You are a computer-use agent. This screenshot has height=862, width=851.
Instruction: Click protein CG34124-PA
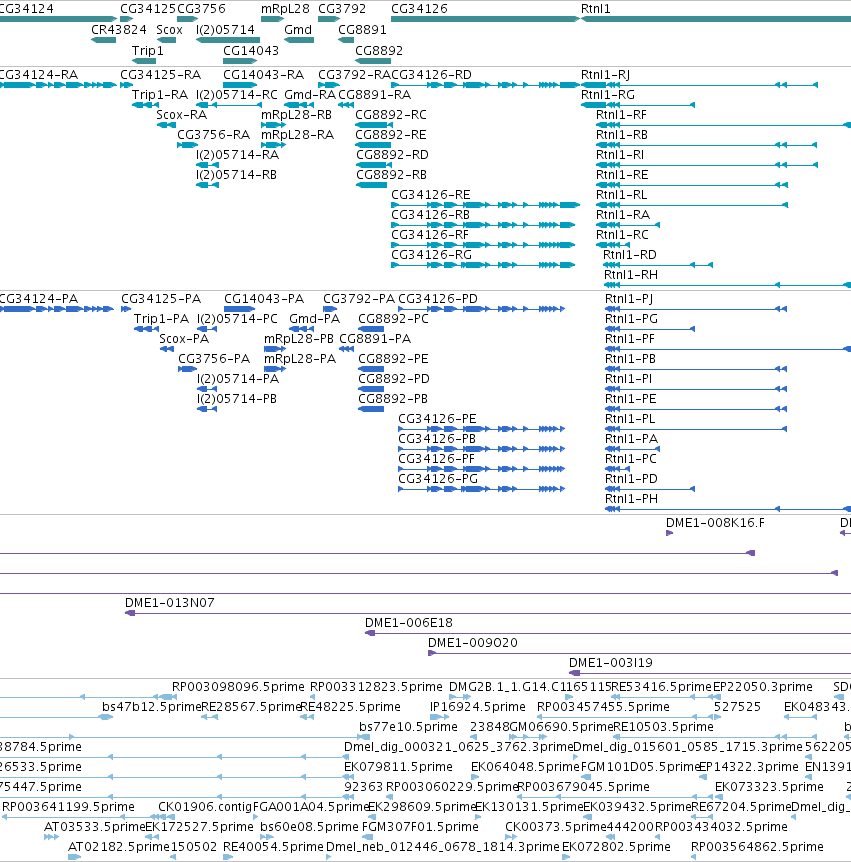(x=39, y=299)
